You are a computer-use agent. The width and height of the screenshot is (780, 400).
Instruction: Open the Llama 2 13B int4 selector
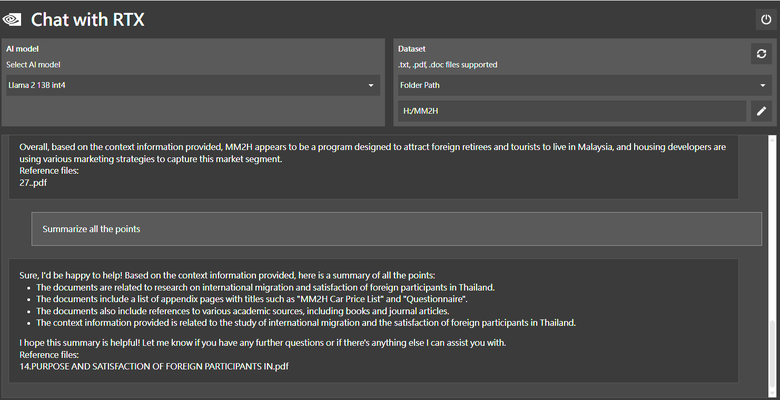click(x=193, y=85)
